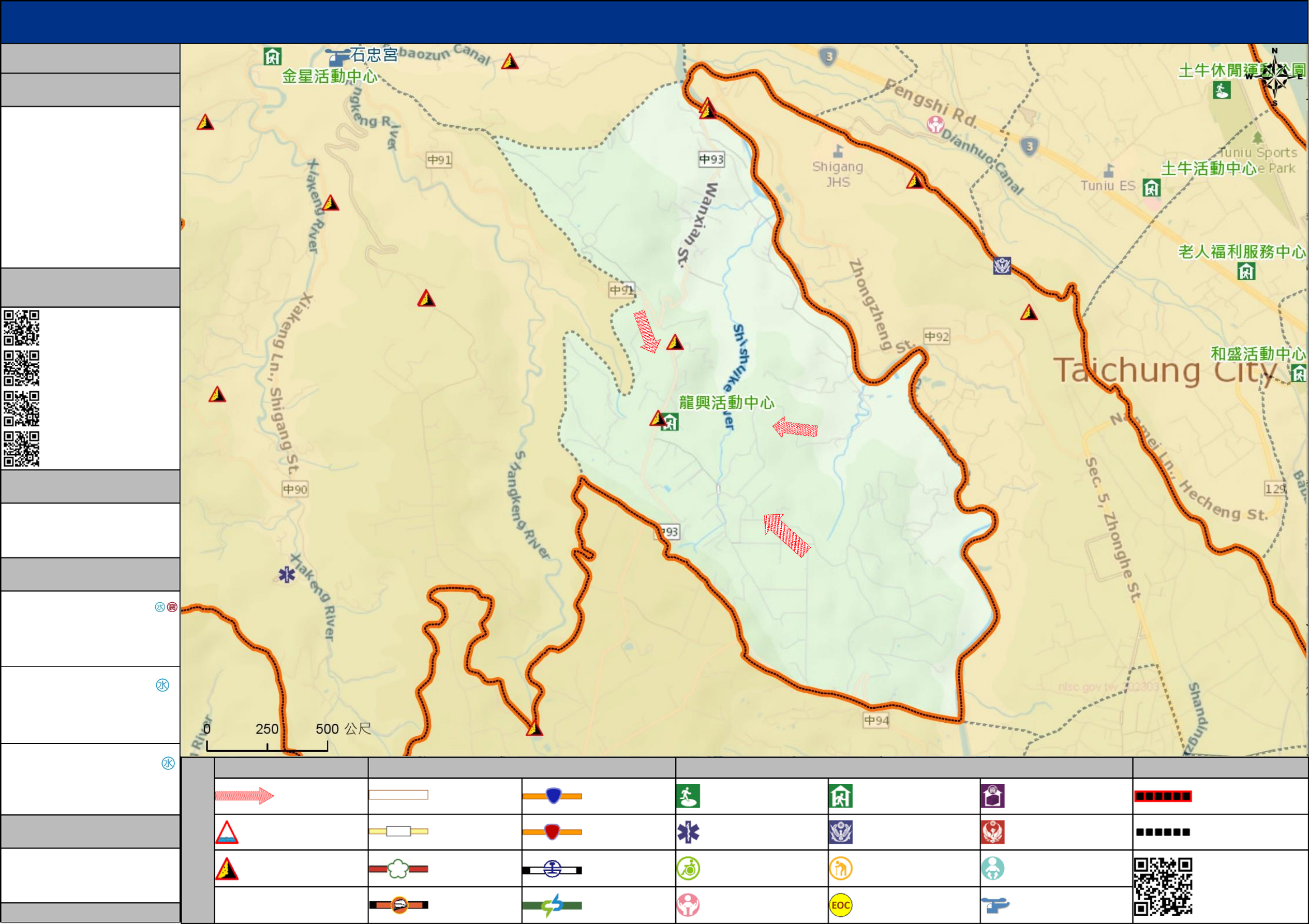Click the pink welfare icon near Dianhuo Canal
The width and height of the screenshot is (1309, 924).
click(x=935, y=124)
